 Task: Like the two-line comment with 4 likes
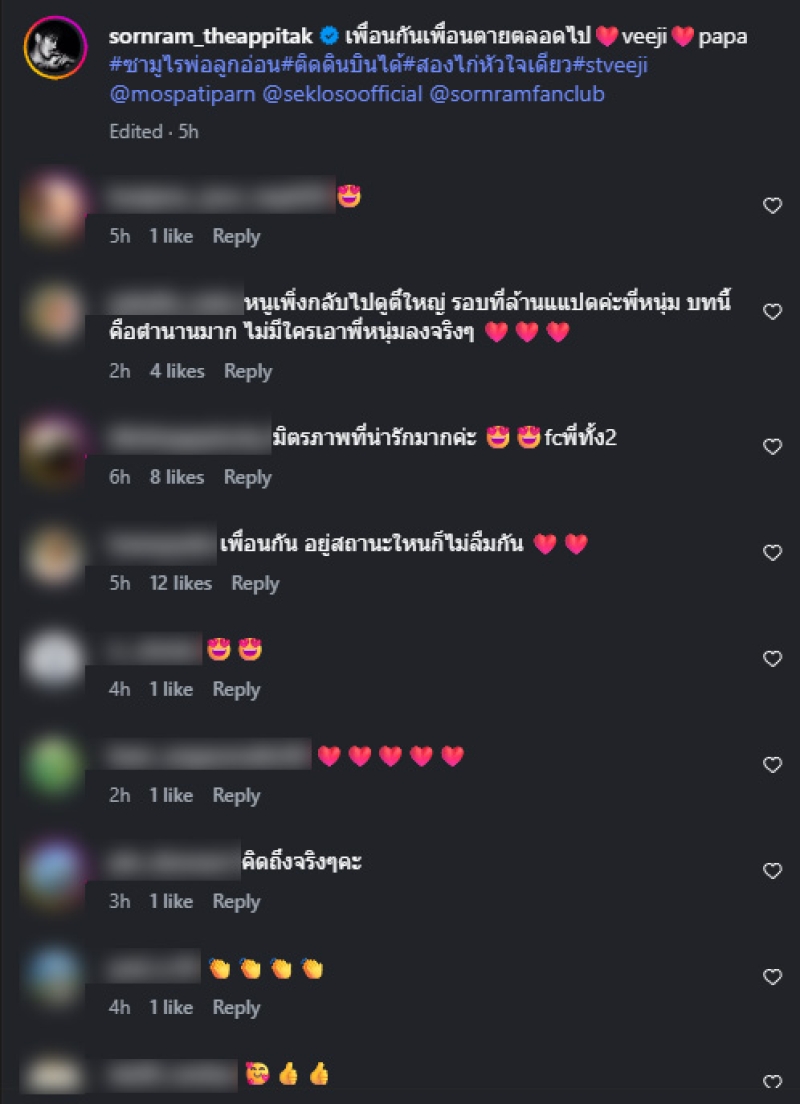click(x=773, y=311)
